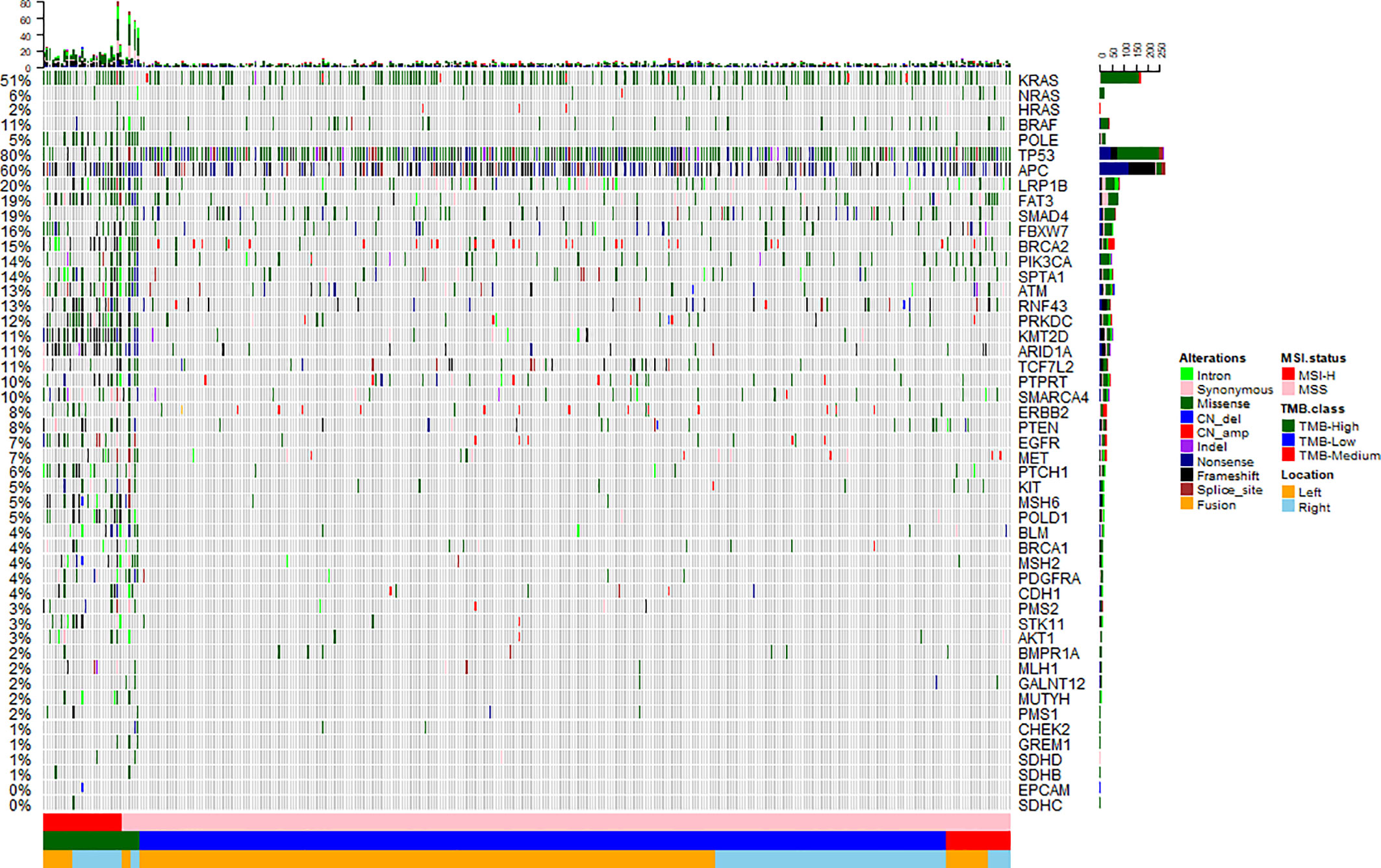Click the Right location light-blue swatch
1381x868 pixels.
[x=1287, y=507]
